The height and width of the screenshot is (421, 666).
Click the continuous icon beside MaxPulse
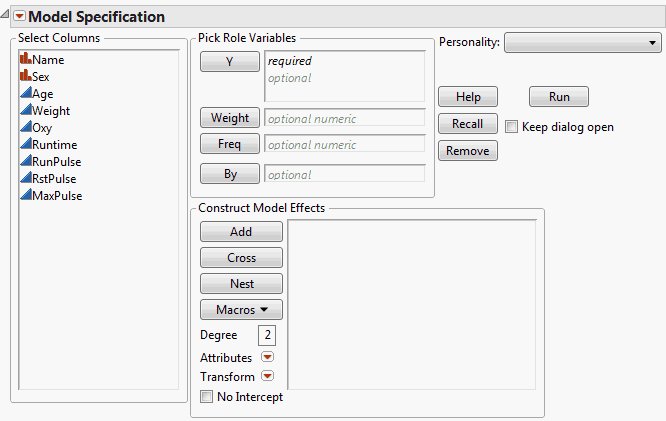pyautogui.click(x=25, y=195)
